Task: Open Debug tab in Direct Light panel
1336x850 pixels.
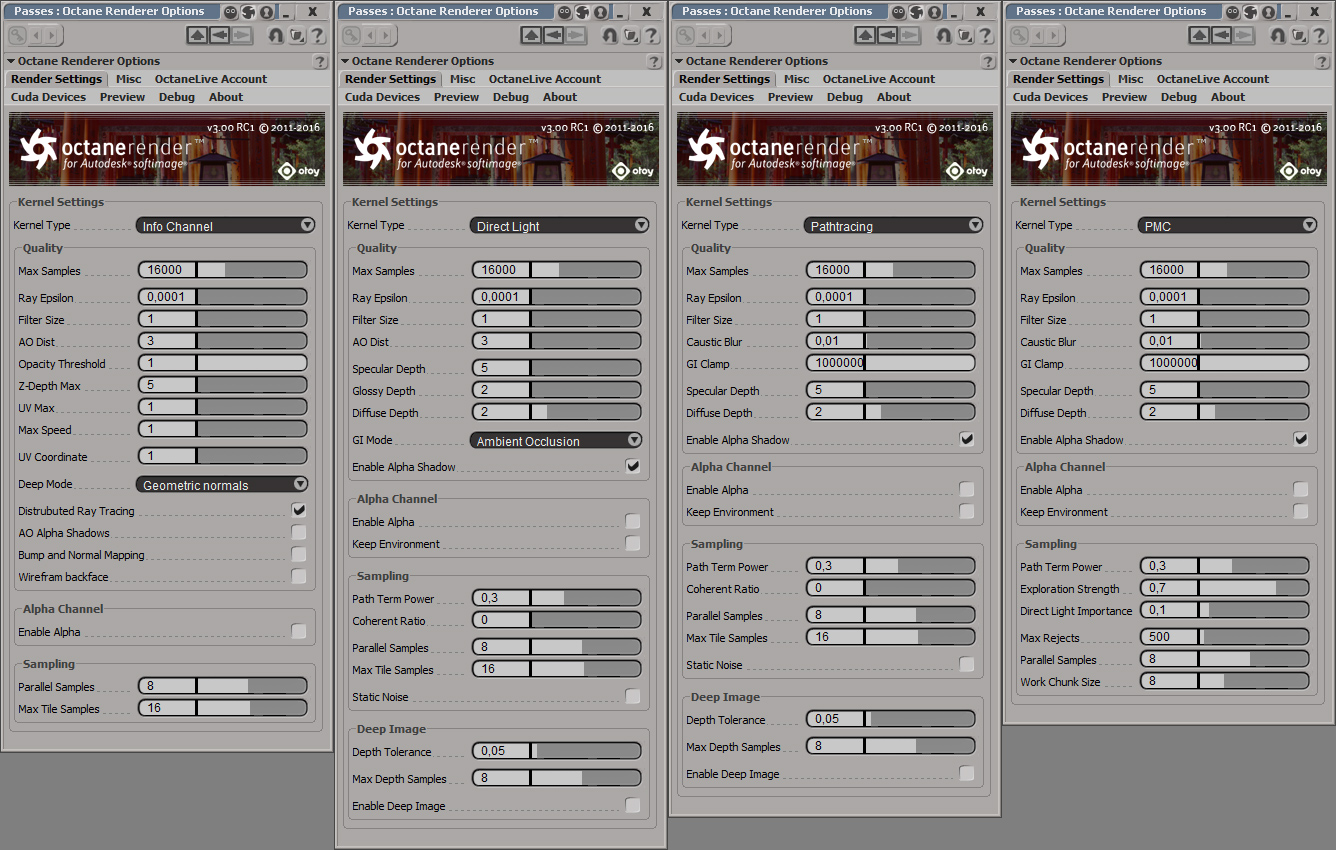Action: [511, 97]
